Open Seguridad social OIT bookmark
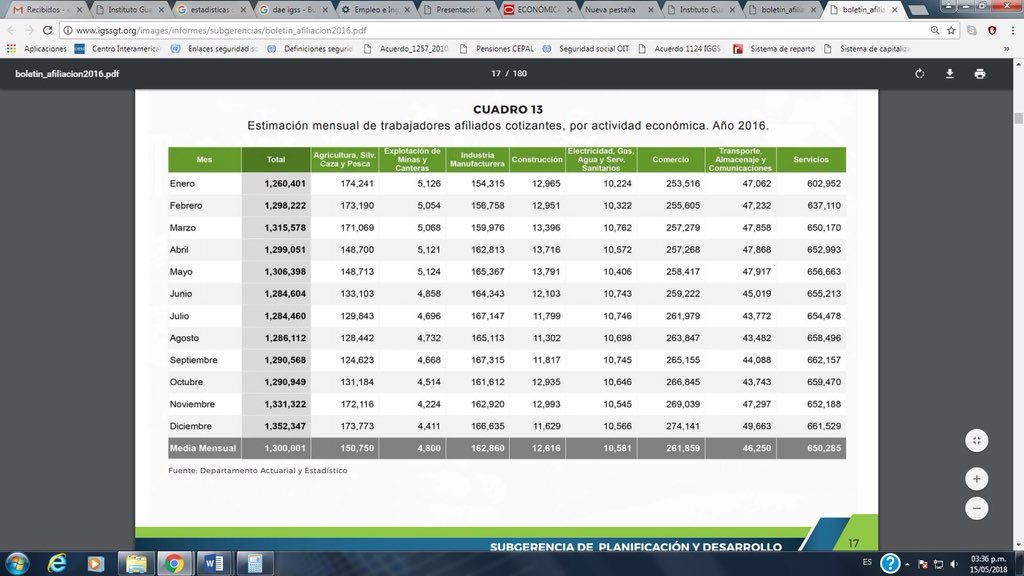Viewport: 1024px width, 576px height. pyautogui.click(x=586, y=48)
